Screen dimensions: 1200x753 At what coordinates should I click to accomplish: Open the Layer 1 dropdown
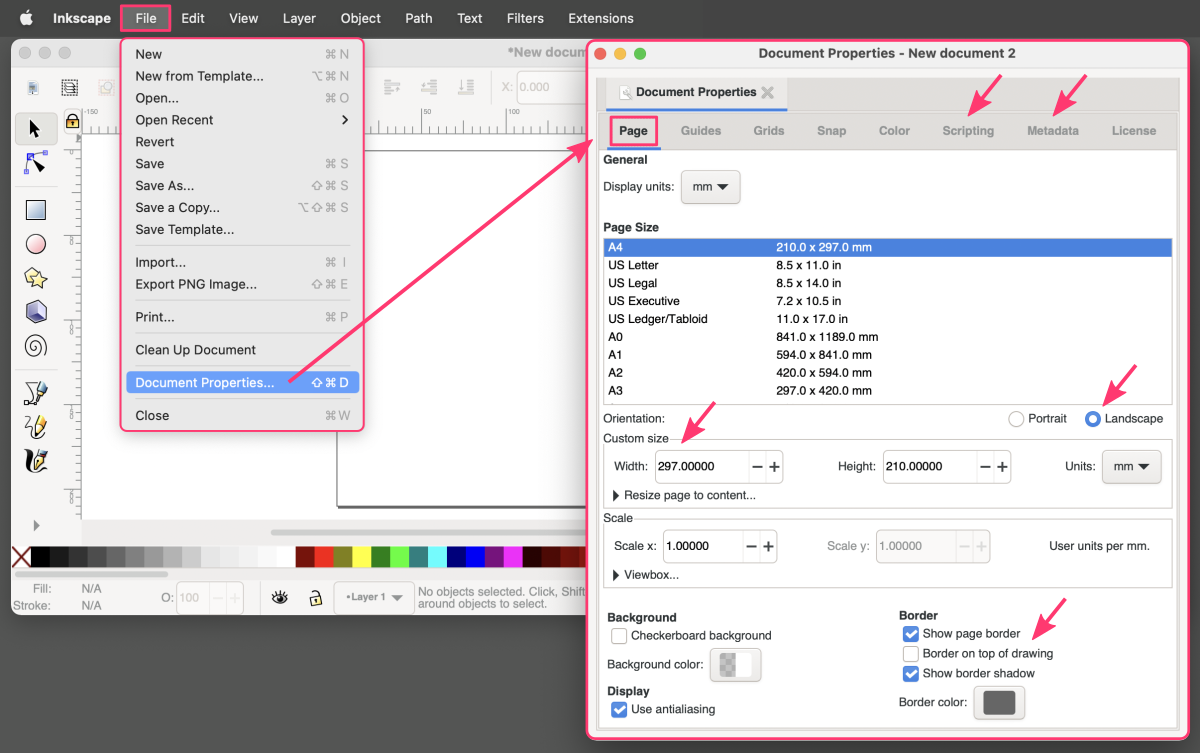(x=374, y=598)
